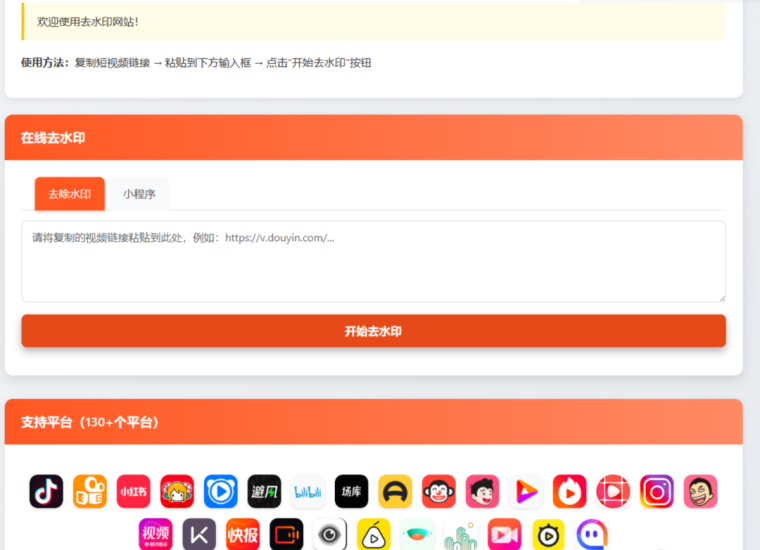The image size is (760, 550).
Task: Click the colorful triangle play icon
Action: (x=526, y=491)
